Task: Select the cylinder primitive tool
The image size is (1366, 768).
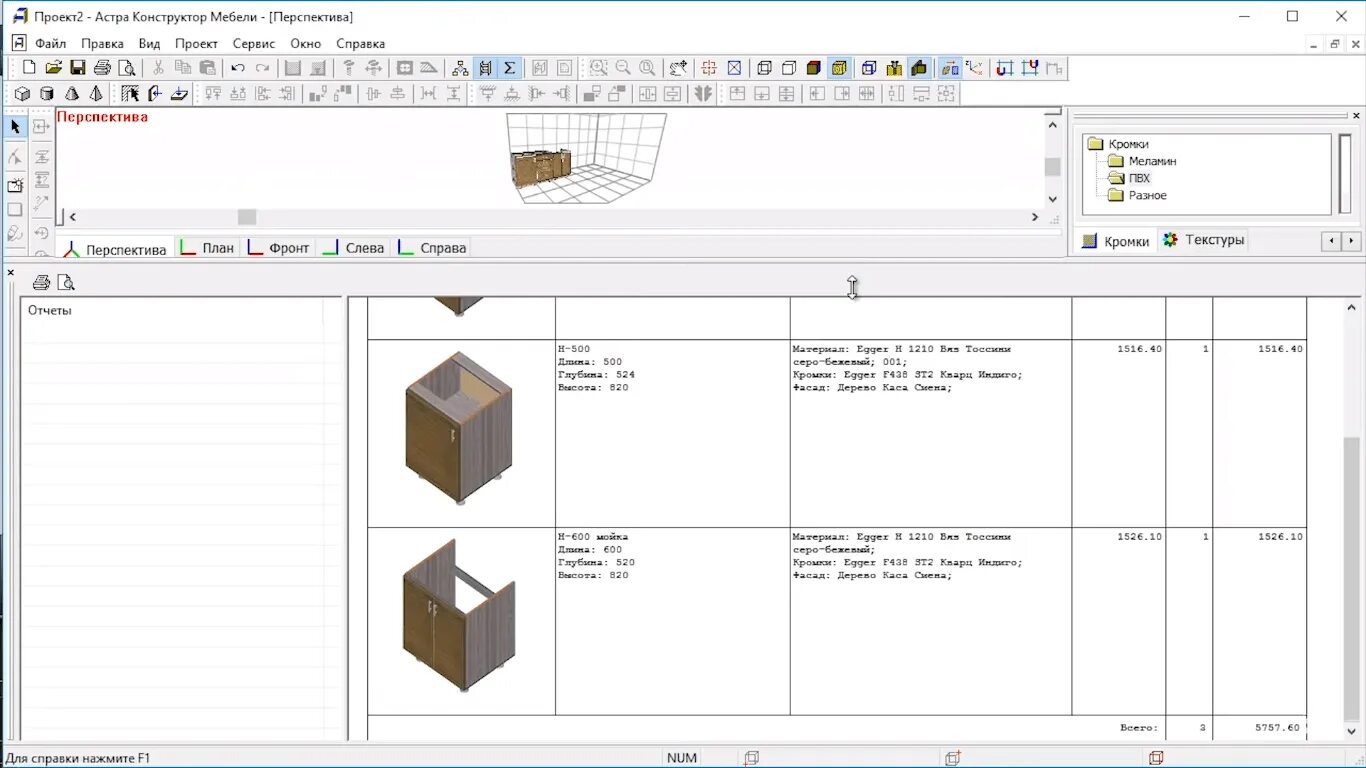Action: click(47, 94)
